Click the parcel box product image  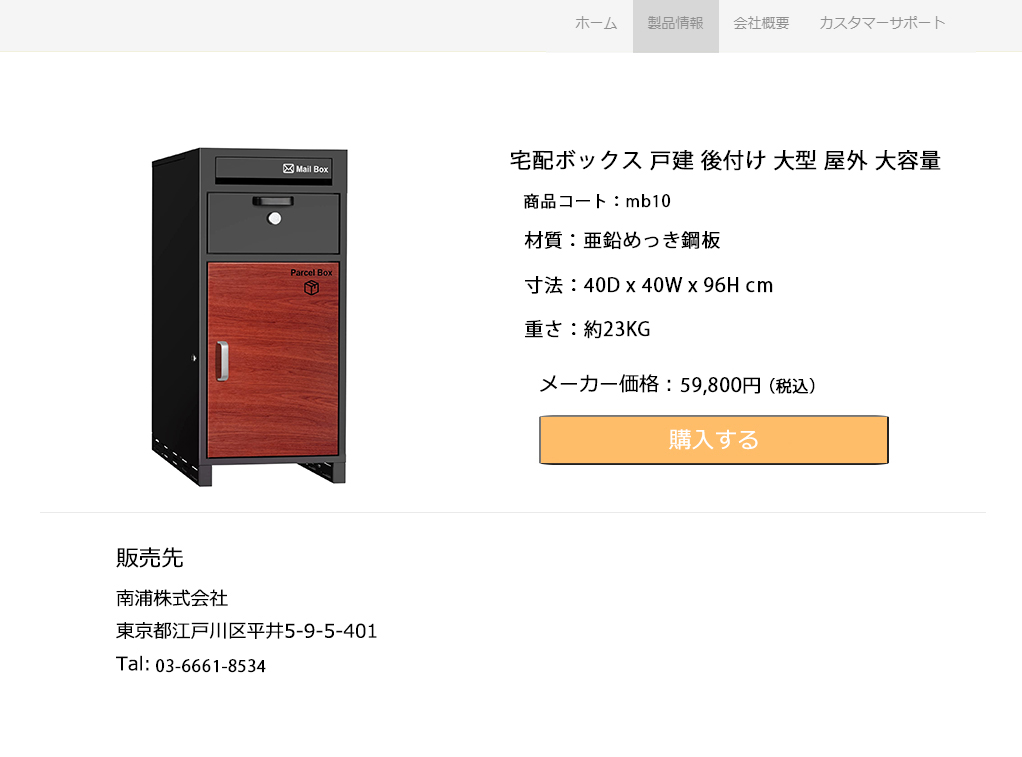coord(249,317)
